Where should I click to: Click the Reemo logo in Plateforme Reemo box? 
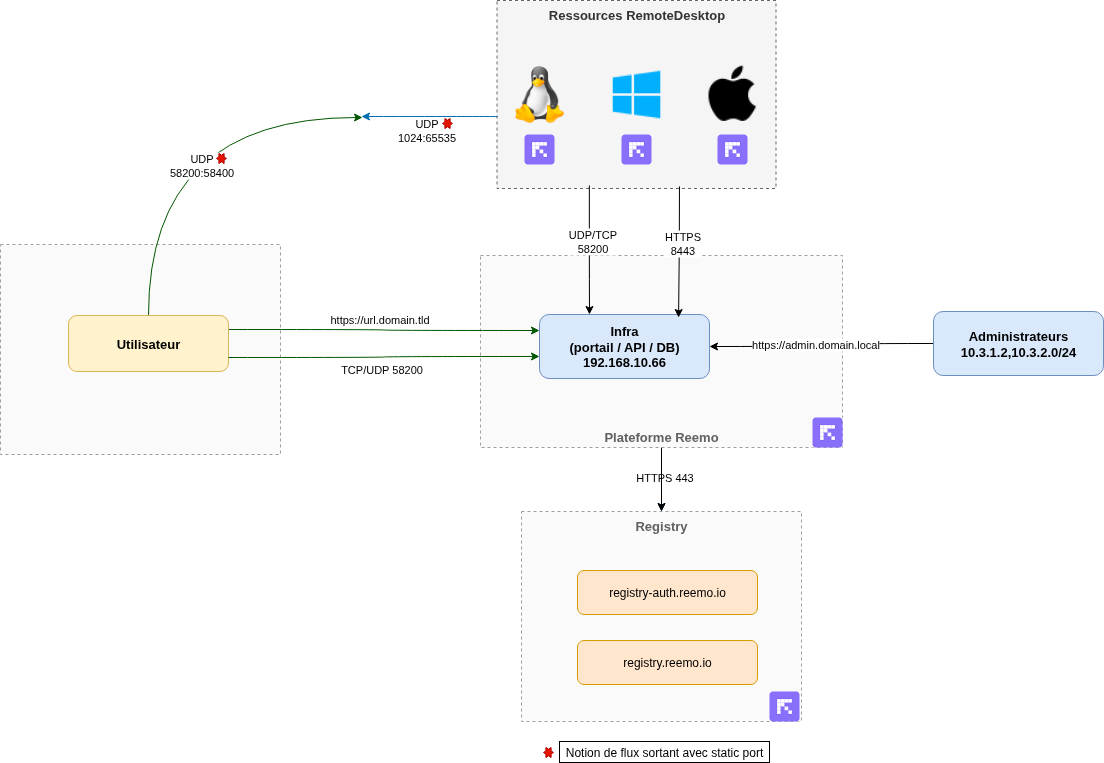coord(827,432)
